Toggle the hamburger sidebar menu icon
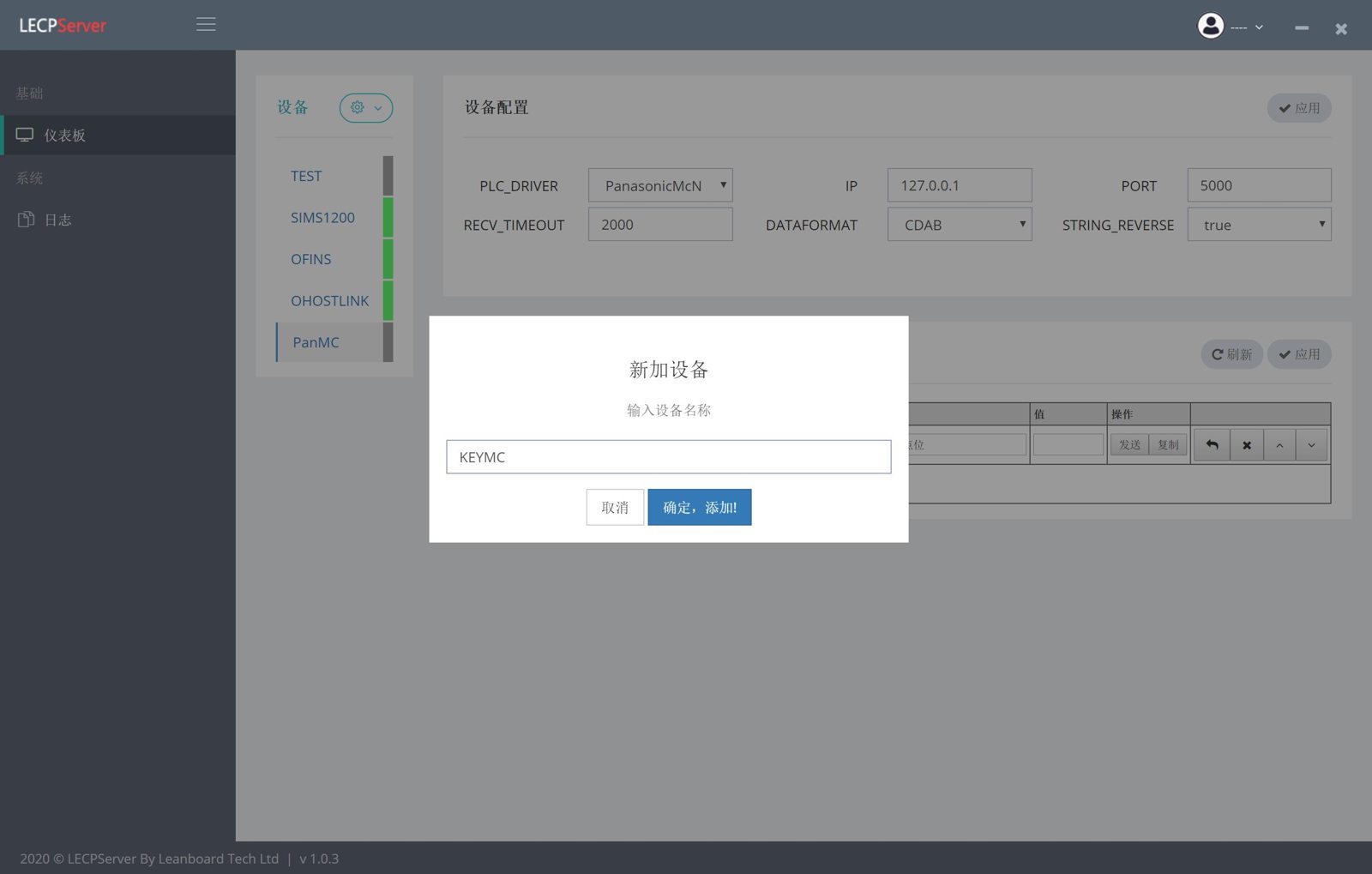Screen dimensions: 1372x874 click(x=206, y=25)
